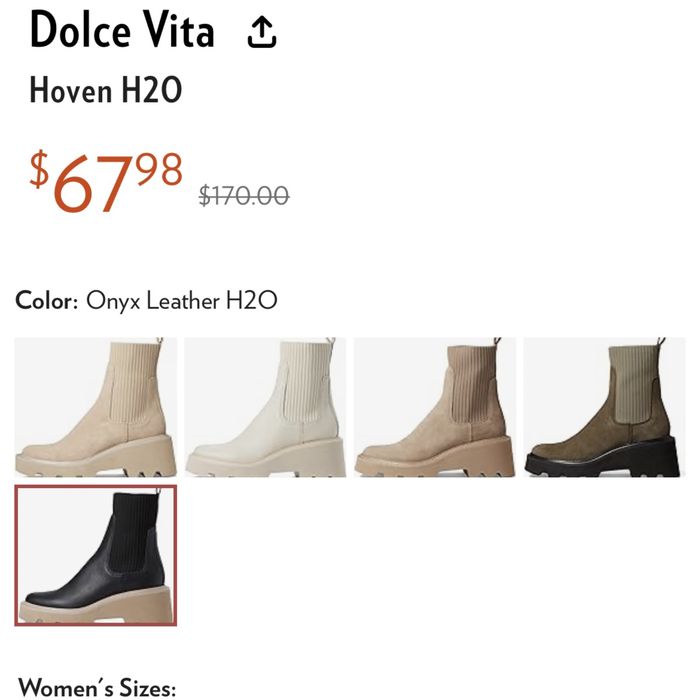Choose the ivory leather boot swatch
700x700 pixels.
coord(265,407)
